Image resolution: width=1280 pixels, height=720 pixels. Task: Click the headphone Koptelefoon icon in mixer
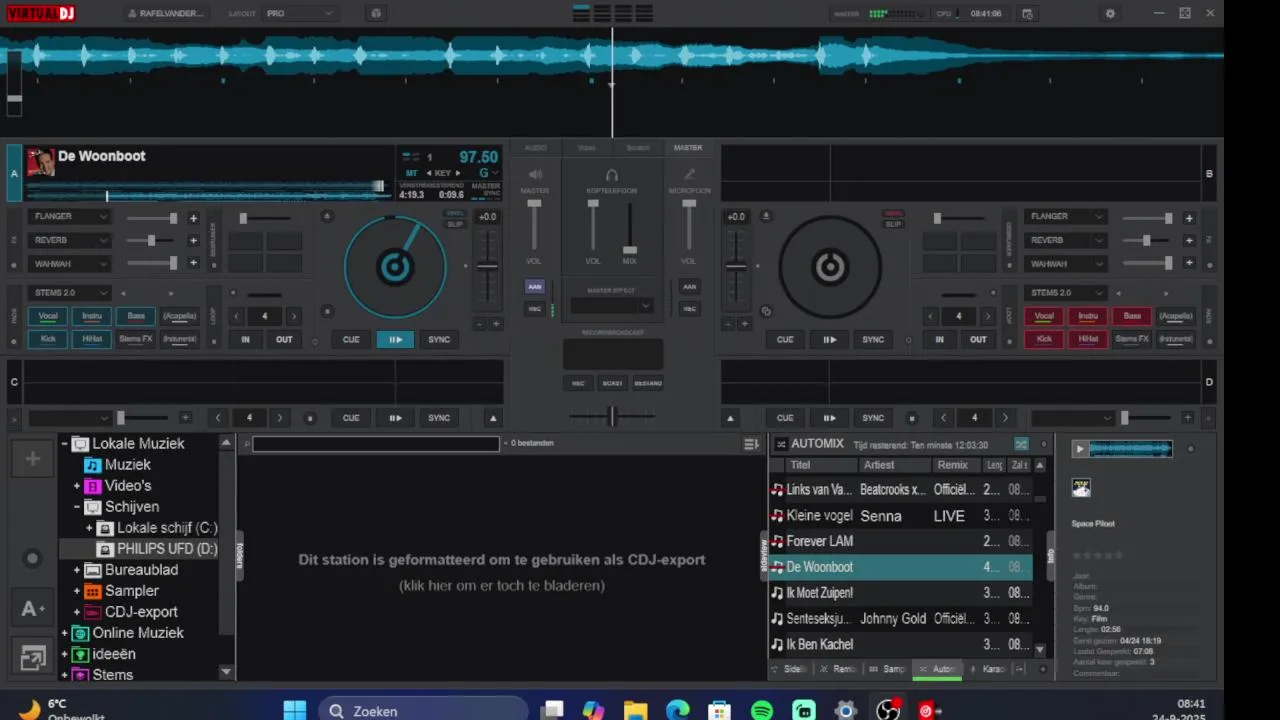click(612, 175)
